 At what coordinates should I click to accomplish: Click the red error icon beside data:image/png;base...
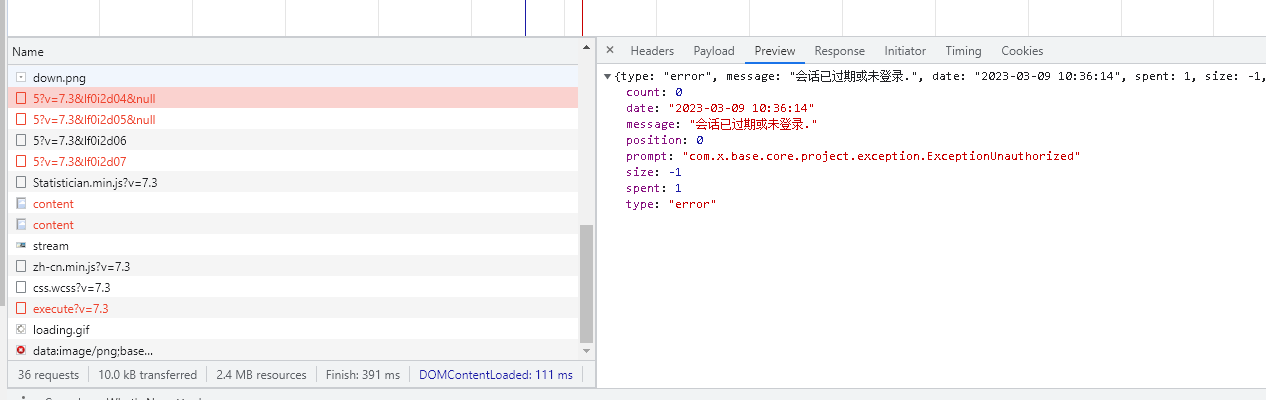[21, 350]
